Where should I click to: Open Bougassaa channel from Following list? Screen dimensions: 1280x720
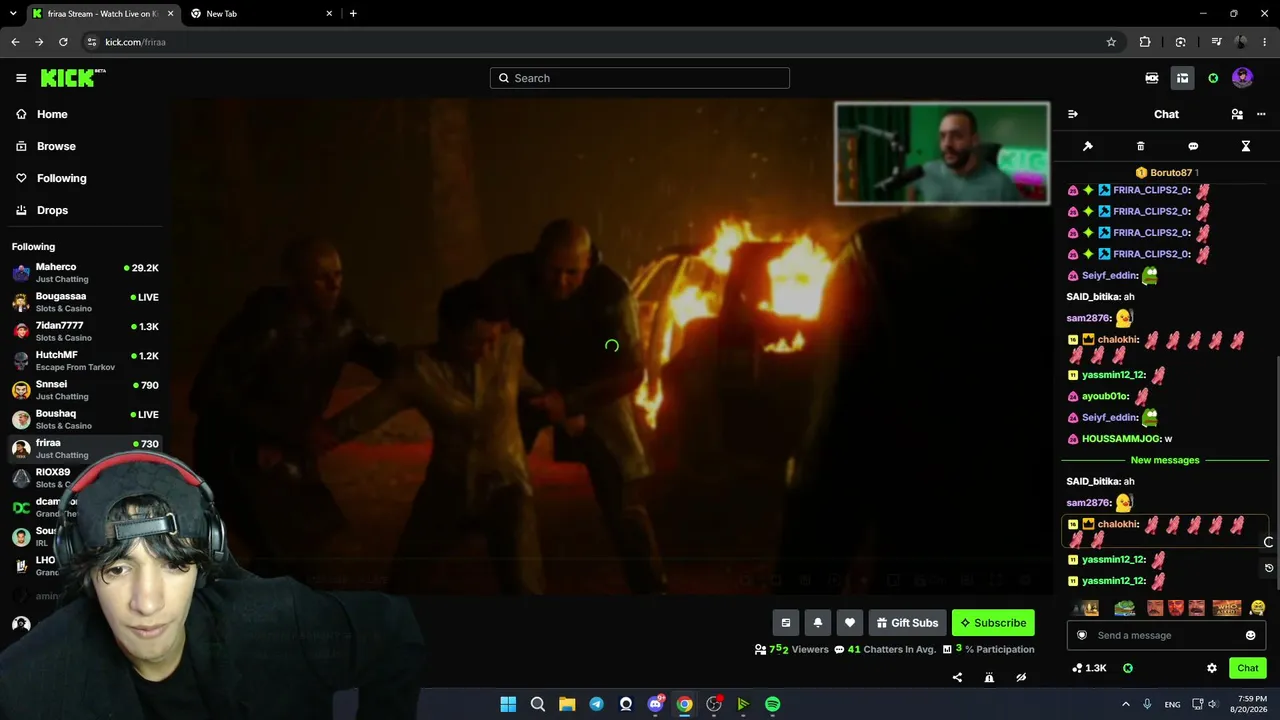pyautogui.click(x=85, y=301)
